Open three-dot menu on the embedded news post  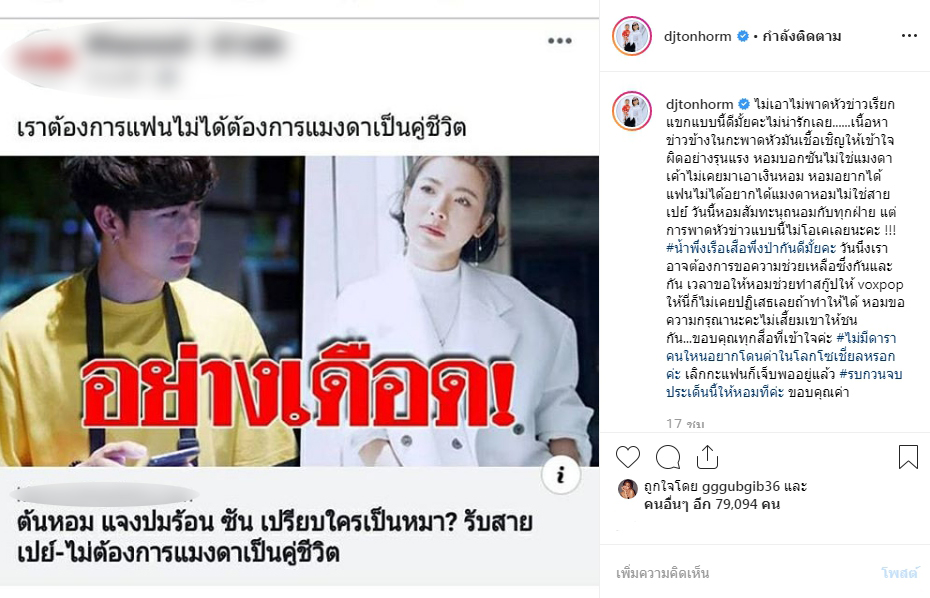tap(559, 40)
